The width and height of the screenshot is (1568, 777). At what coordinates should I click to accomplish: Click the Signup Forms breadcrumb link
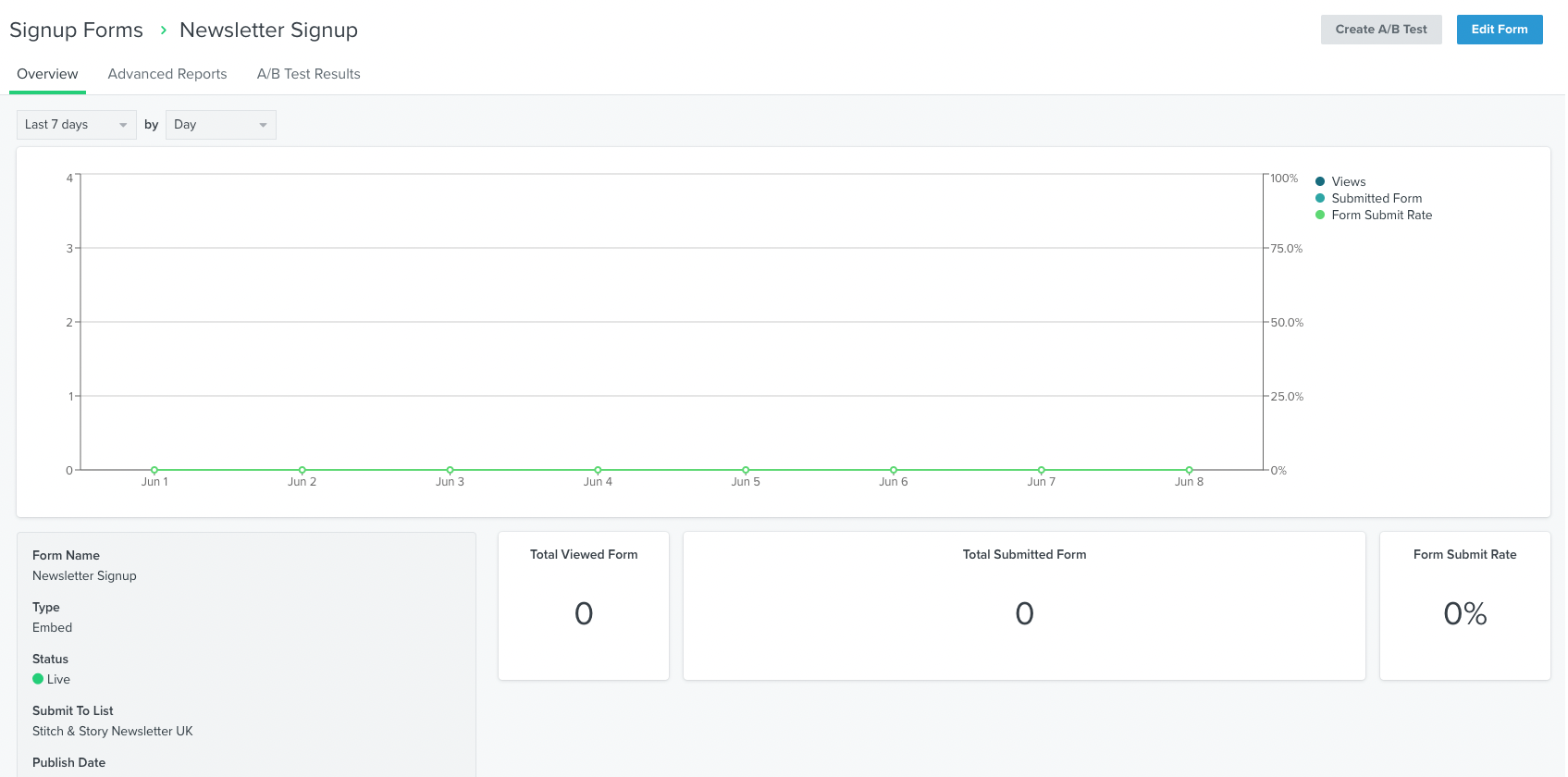pyautogui.click(x=76, y=30)
